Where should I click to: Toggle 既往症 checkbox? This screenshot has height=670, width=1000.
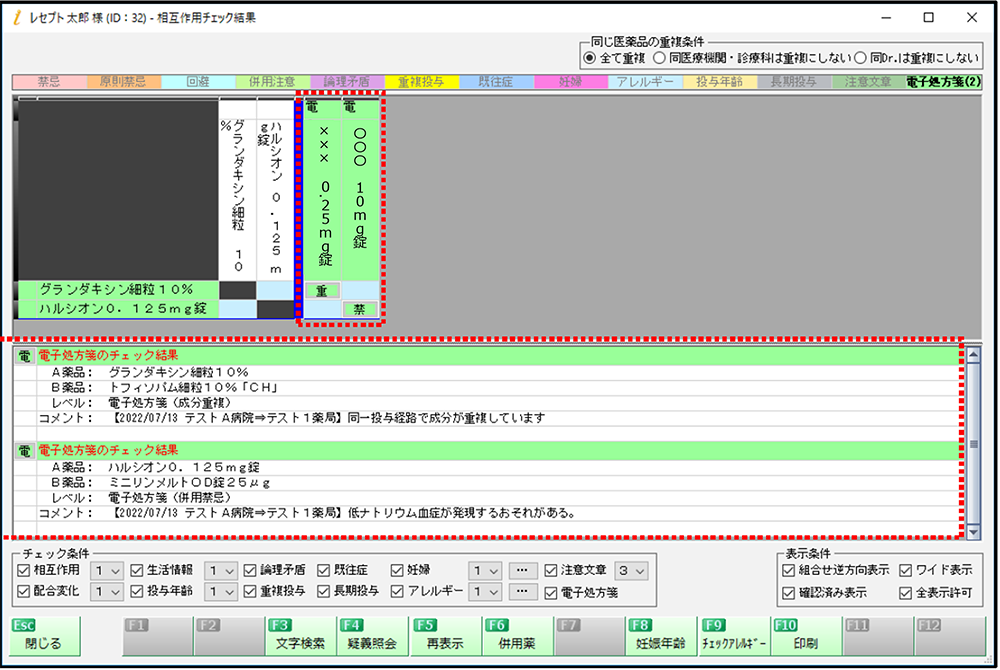coord(323,570)
